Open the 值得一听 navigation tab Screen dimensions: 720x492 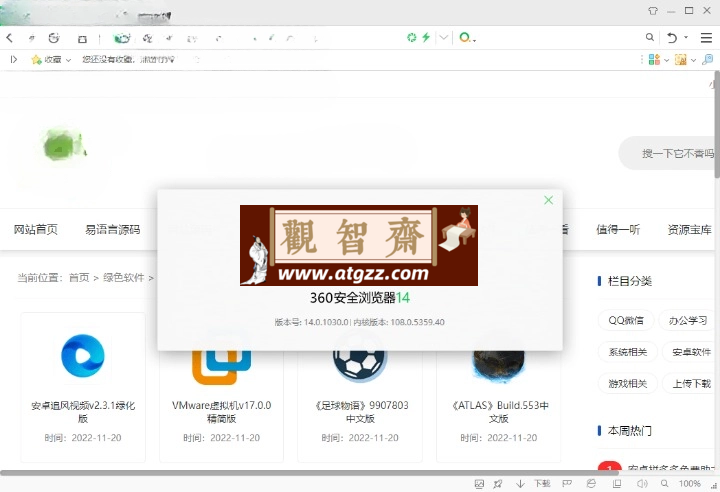(x=618, y=229)
